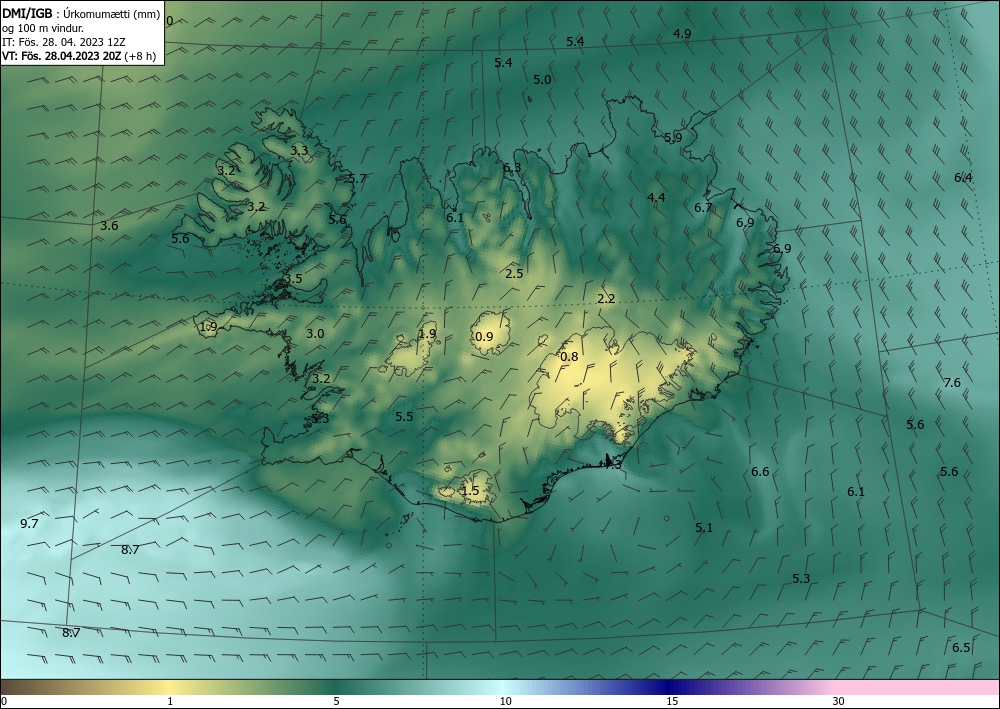
Task: Click the color scale tick label 10
Action: [505, 701]
